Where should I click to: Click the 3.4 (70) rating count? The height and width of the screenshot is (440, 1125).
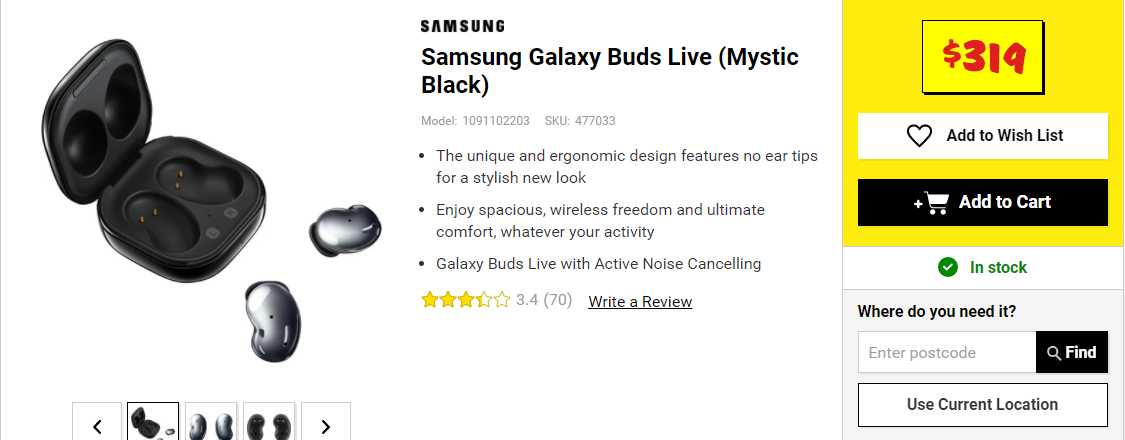(x=544, y=300)
